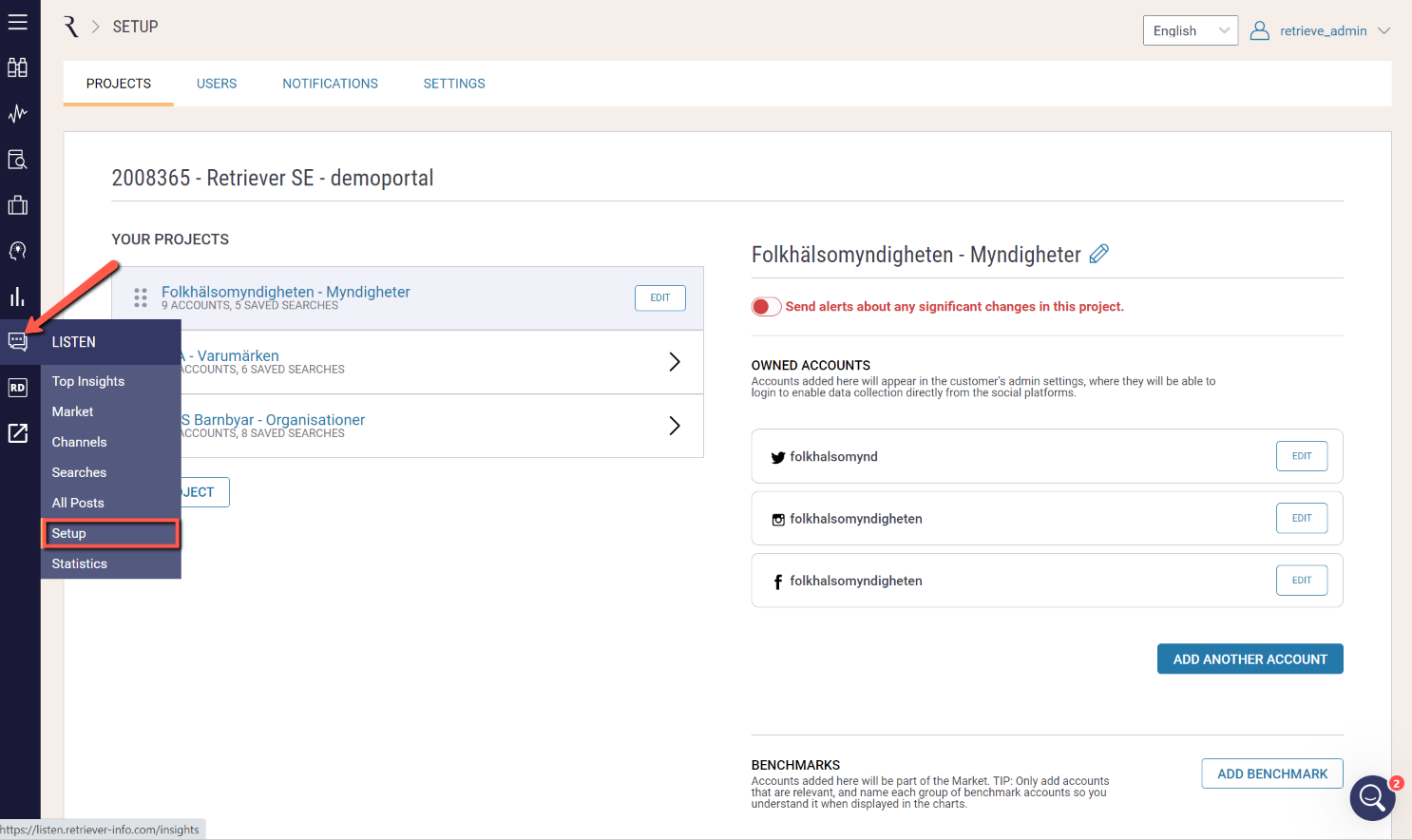
Task: Select Top Insights in Listen menu
Action: (x=110, y=381)
